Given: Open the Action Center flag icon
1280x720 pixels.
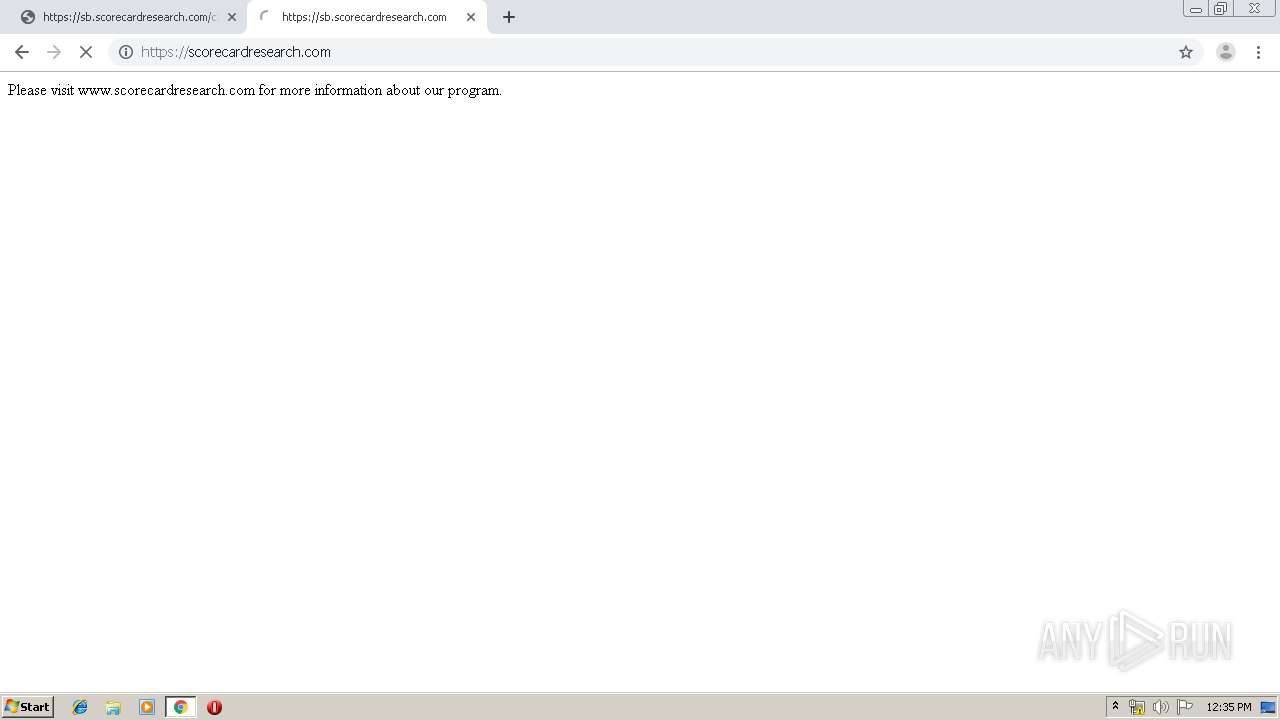Looking at the screenshot, I should tap(1185, 707).
